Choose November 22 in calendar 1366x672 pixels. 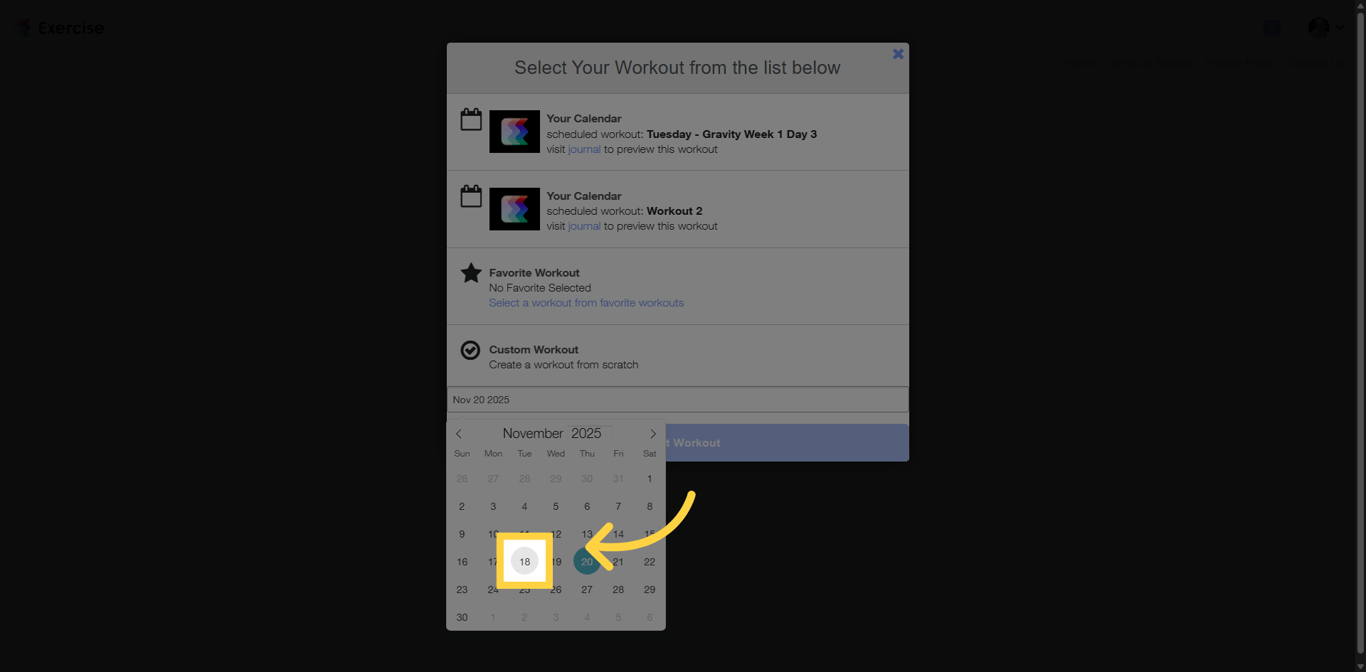tap(649, 562)
